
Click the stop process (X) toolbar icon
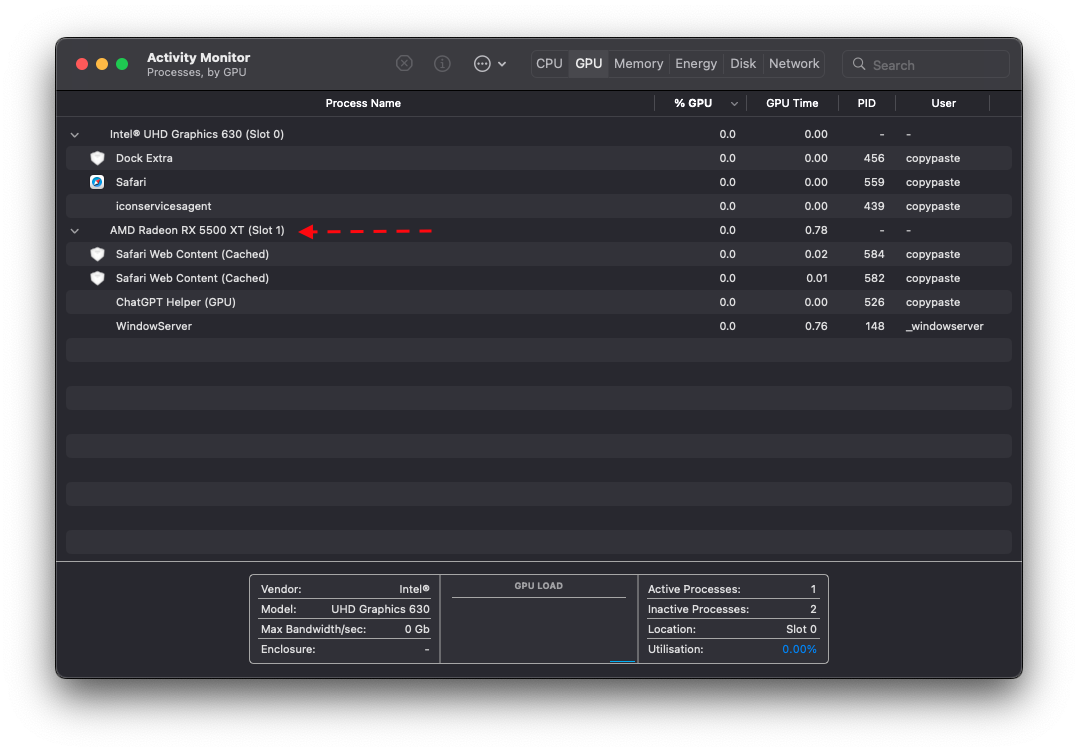pyautogui.click(x=404, y=63)
